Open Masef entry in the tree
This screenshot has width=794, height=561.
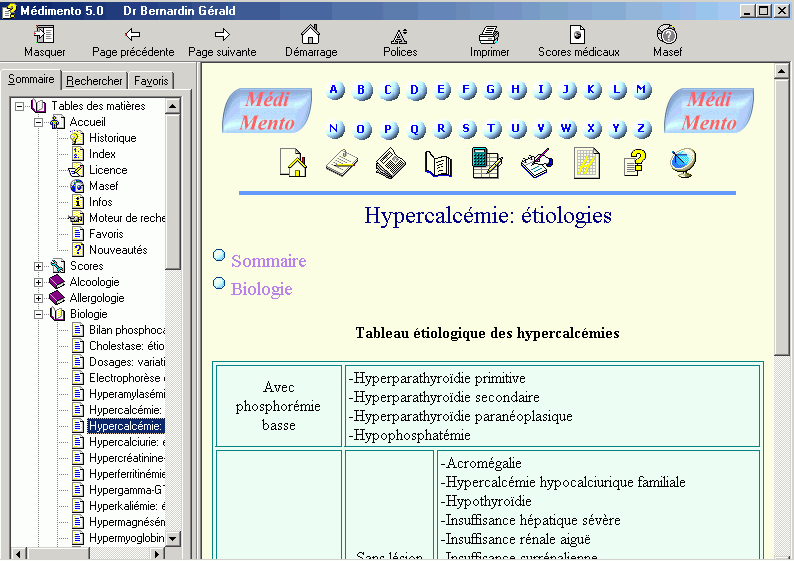103,186
